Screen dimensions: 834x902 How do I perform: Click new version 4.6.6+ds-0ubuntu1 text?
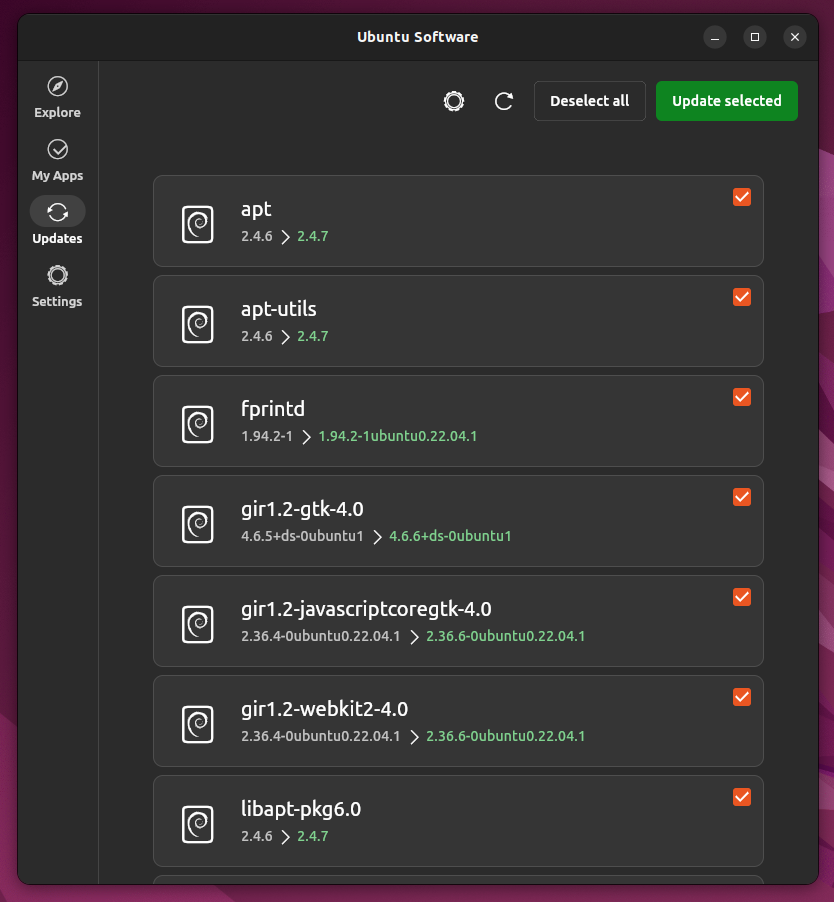[x=450, y=536]
